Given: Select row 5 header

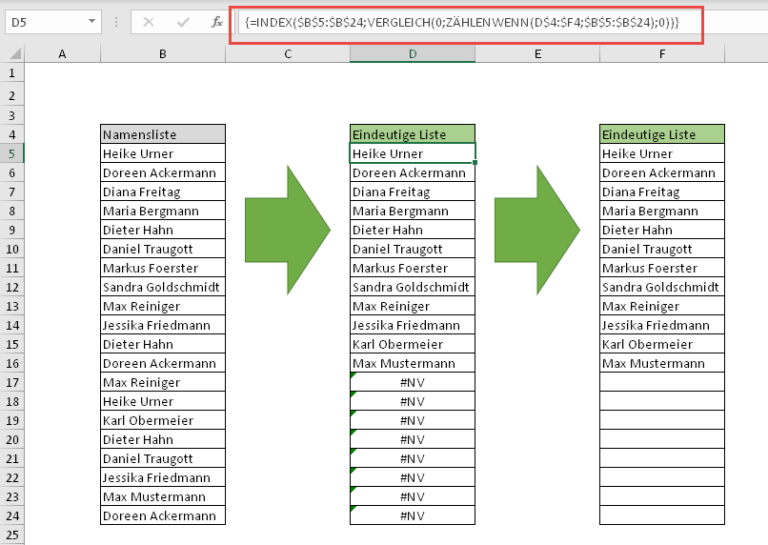Looking at the screenshot, I should (x=12, y=154).
